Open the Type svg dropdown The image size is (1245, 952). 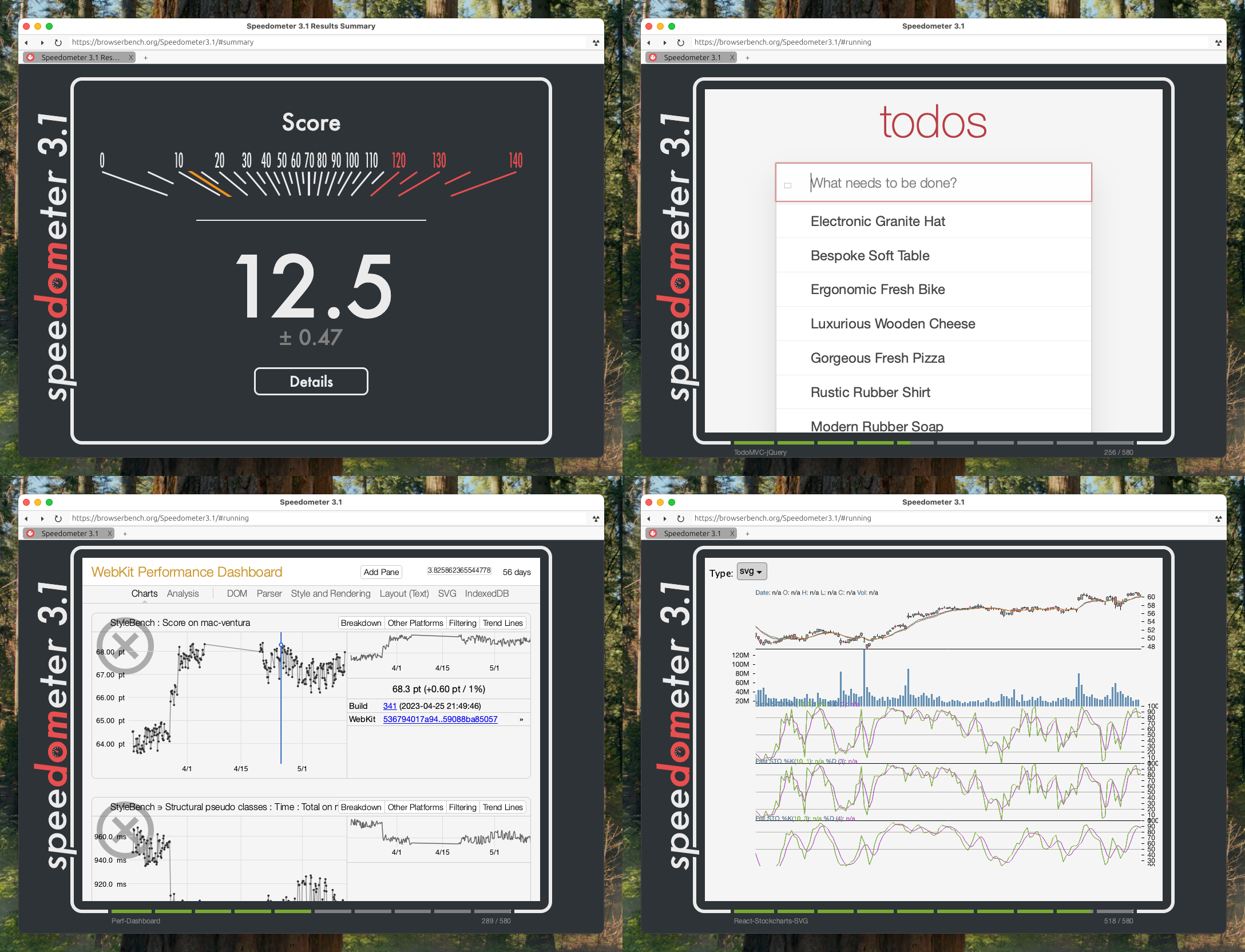coord(751,572)
